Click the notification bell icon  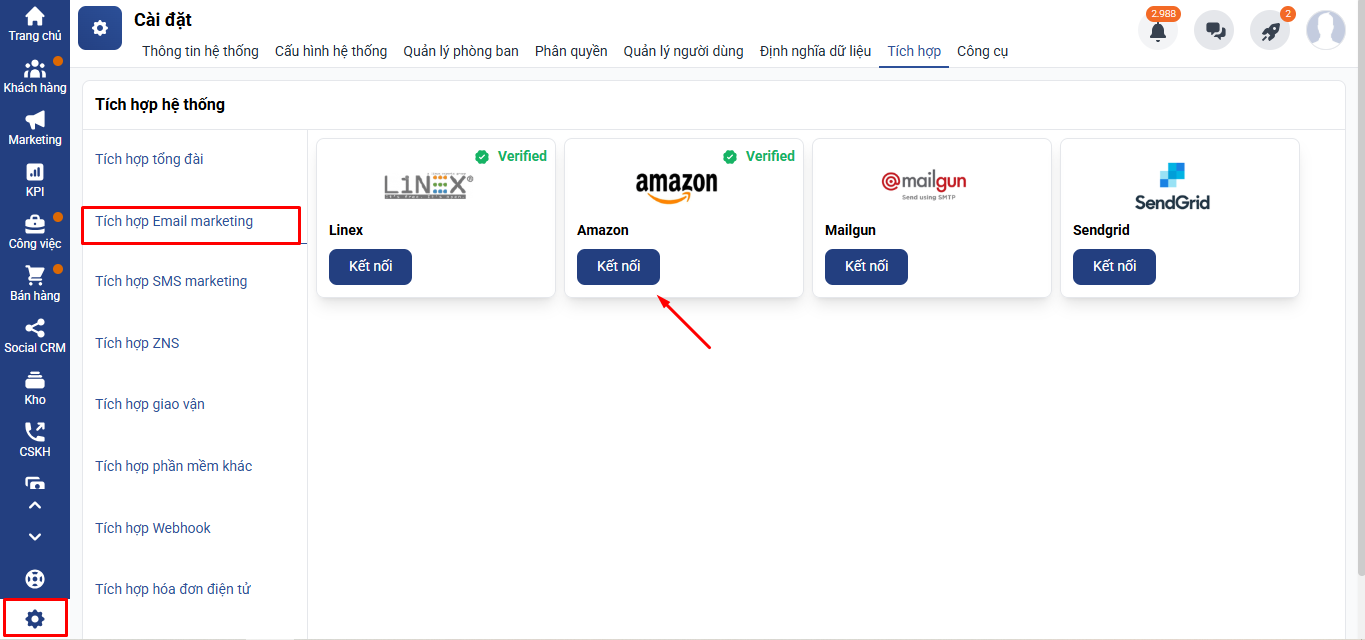pos(1158,30)
